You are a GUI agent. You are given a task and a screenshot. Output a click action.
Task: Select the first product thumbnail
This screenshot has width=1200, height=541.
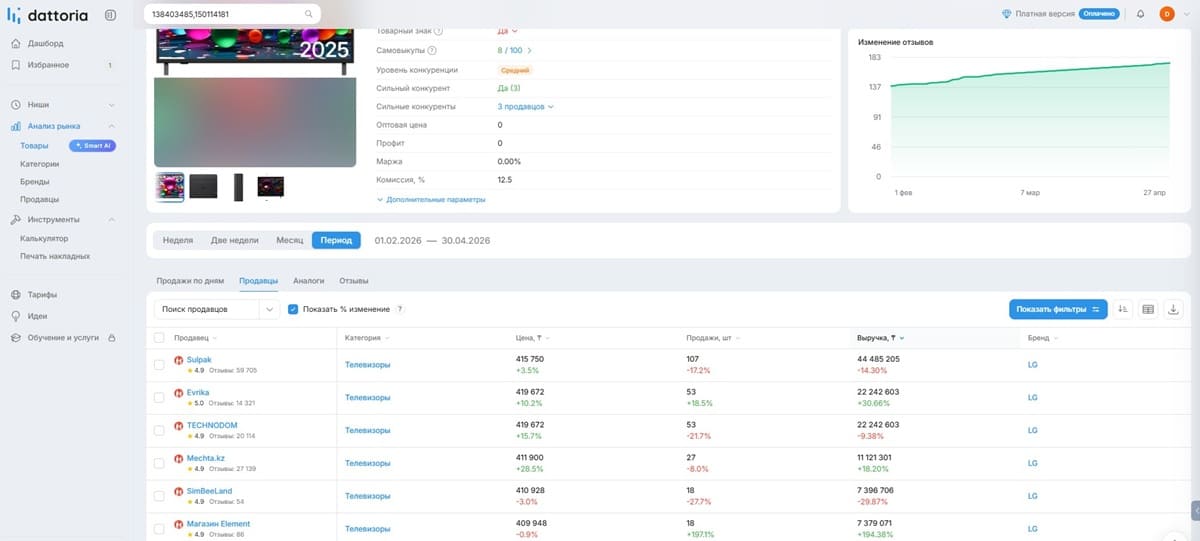pyautogui.click(x=170, y=187)
